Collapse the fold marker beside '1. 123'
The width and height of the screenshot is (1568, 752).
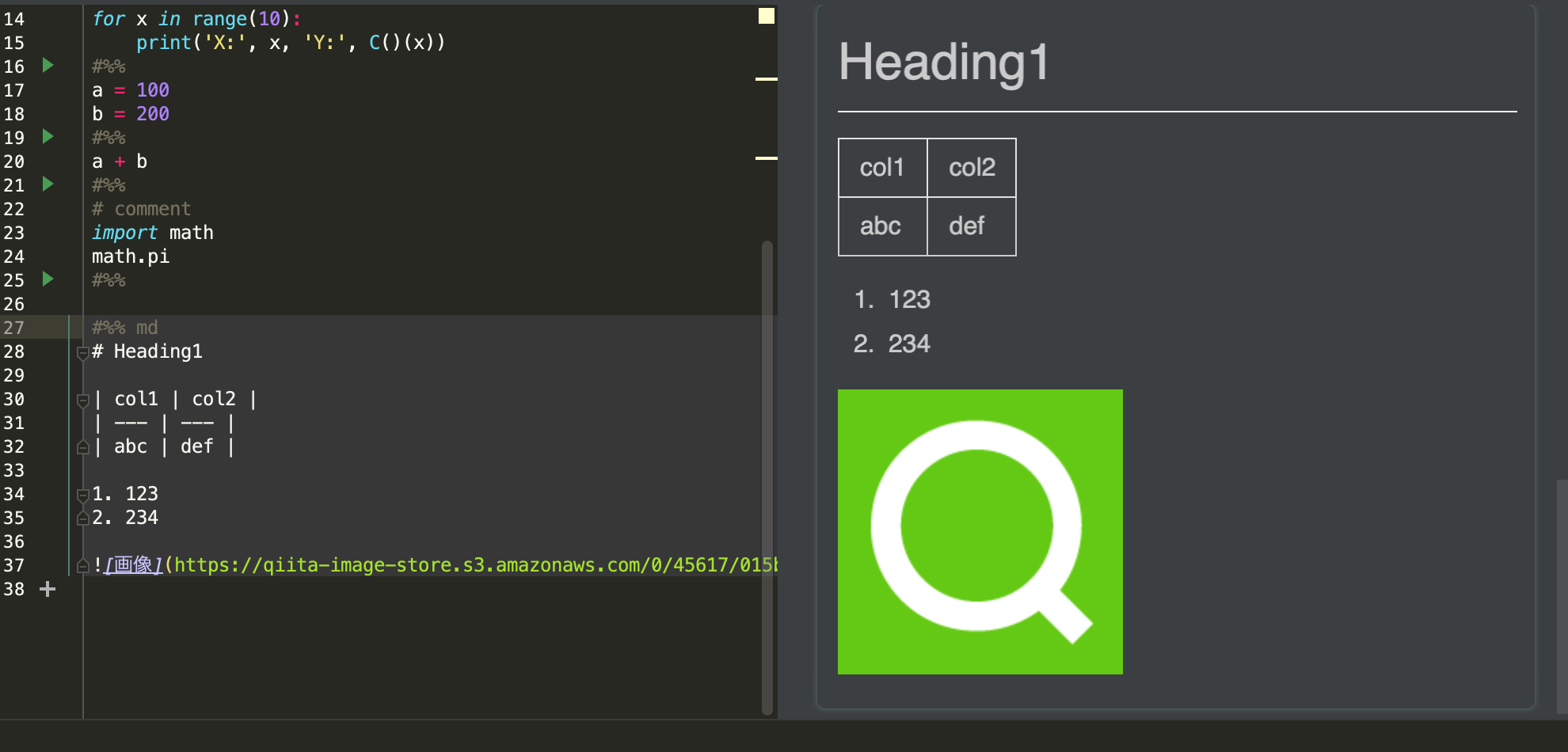(82, 496)
